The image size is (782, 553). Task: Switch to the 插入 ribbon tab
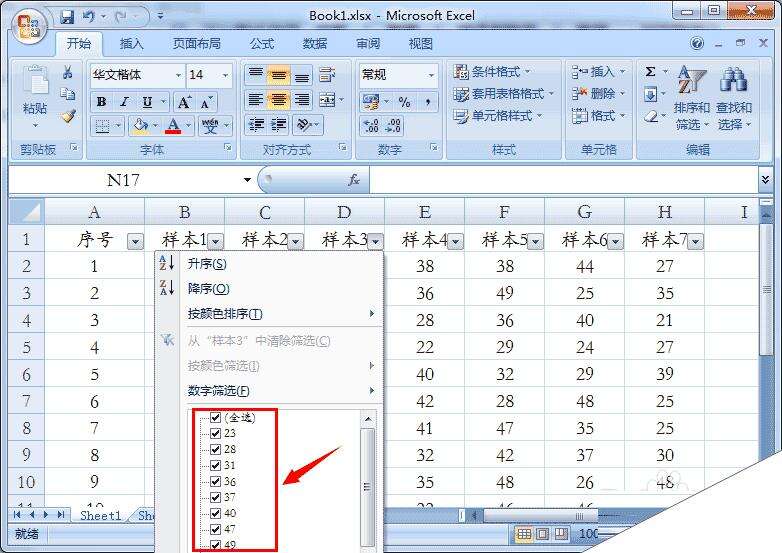(131, 44)
